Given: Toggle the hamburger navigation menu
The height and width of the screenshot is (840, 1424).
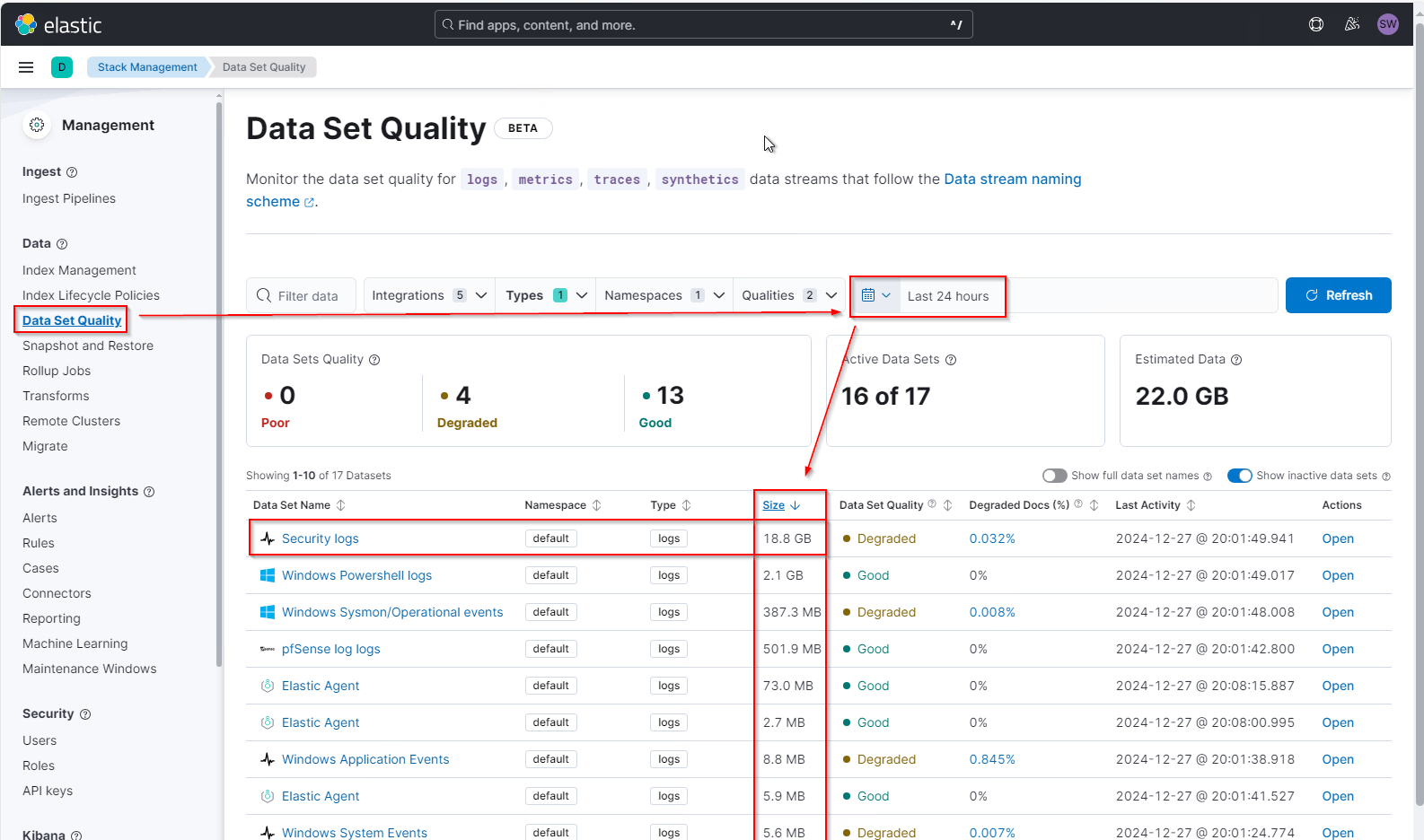Looking at the screenshot, I should (26, 67).
